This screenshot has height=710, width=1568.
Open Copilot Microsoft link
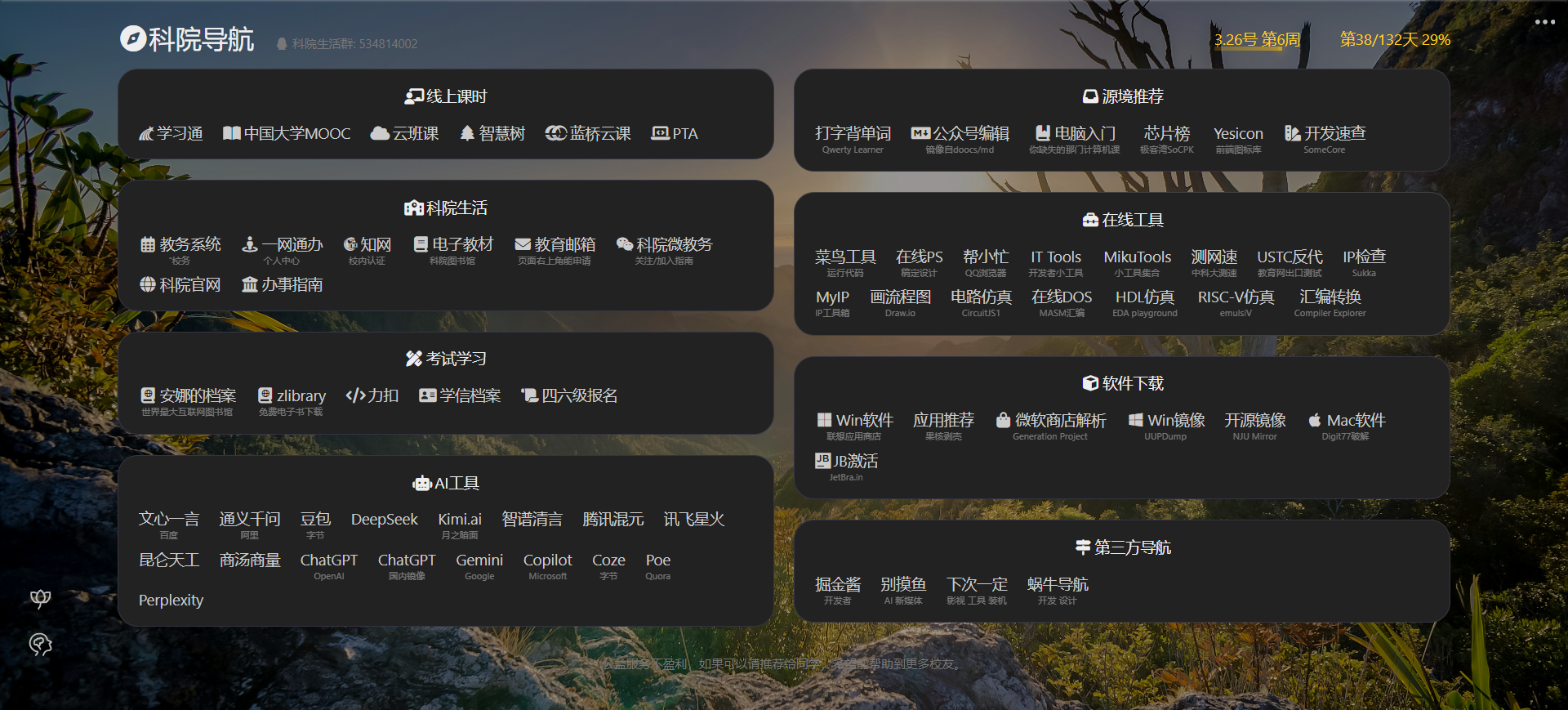[547, 565]
